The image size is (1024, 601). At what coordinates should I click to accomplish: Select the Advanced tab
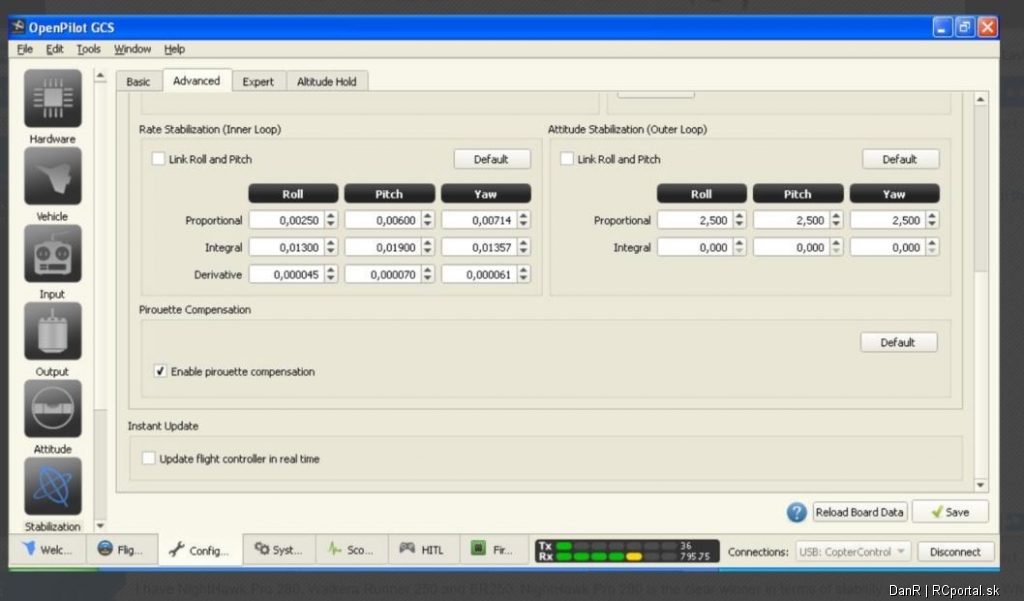coord(197,80)
